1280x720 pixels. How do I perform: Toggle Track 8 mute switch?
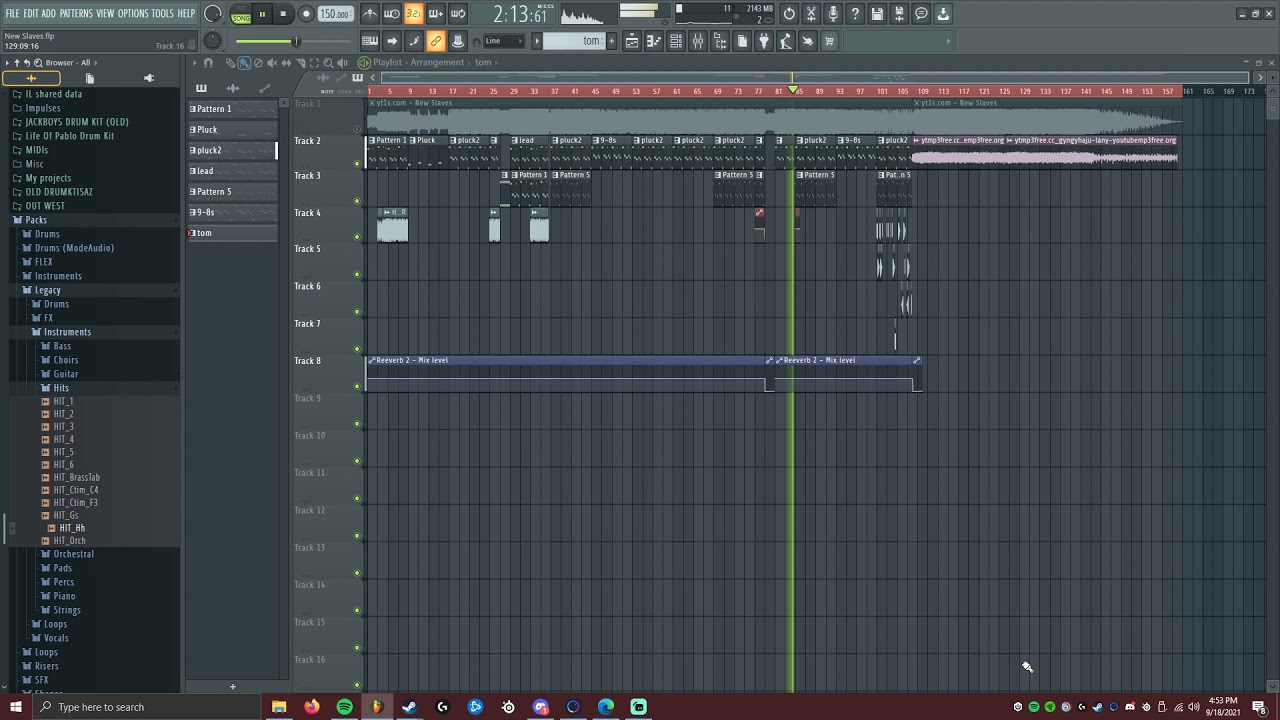[x=357, y=386]
